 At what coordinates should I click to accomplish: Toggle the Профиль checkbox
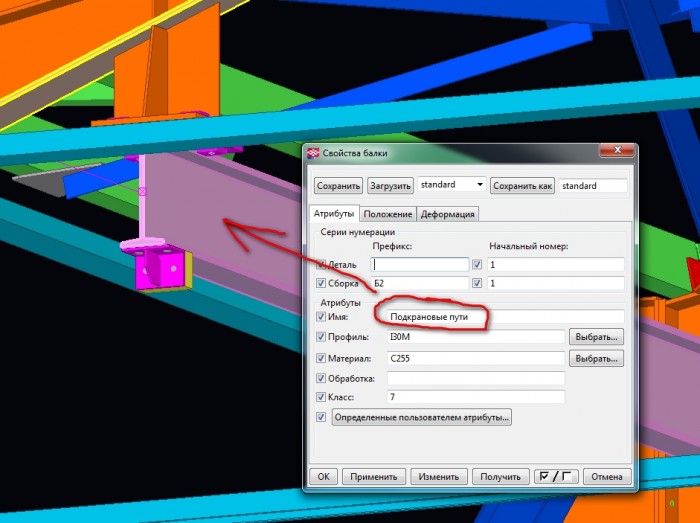tap(321, 336)
